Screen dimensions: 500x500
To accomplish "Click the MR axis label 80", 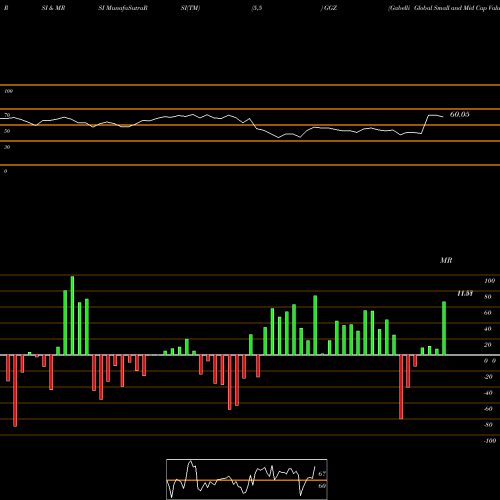I will 488,297.
